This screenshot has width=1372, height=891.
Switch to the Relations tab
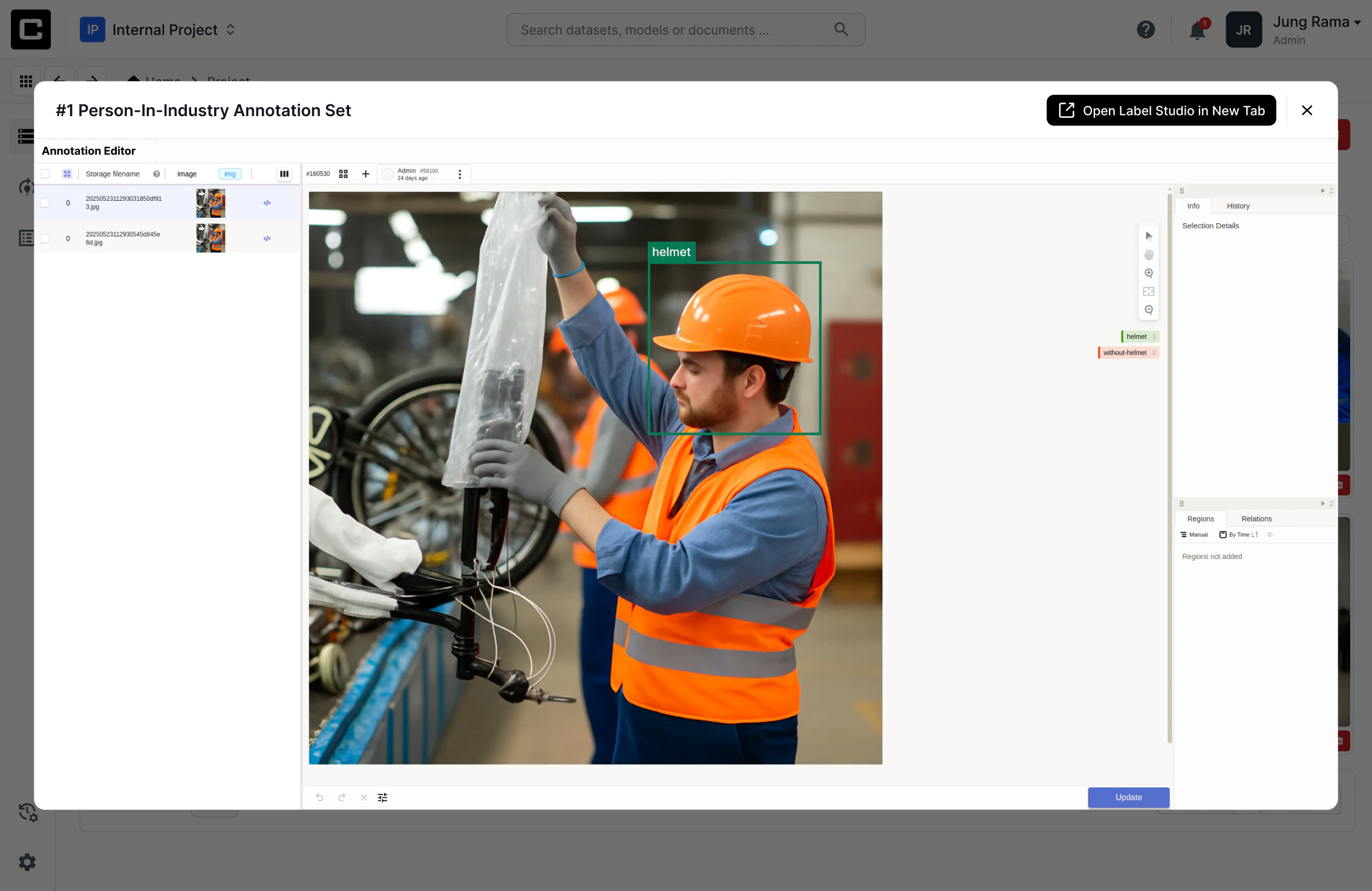coord(1256,518)
